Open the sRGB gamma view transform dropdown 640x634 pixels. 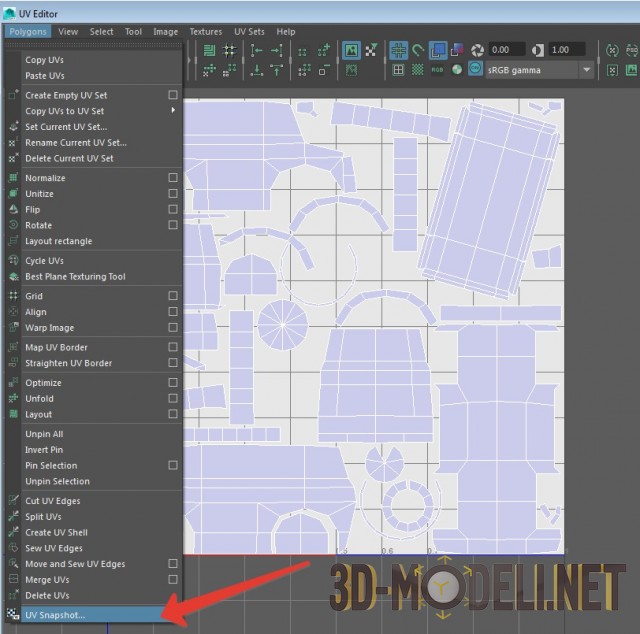coord(587,70)
